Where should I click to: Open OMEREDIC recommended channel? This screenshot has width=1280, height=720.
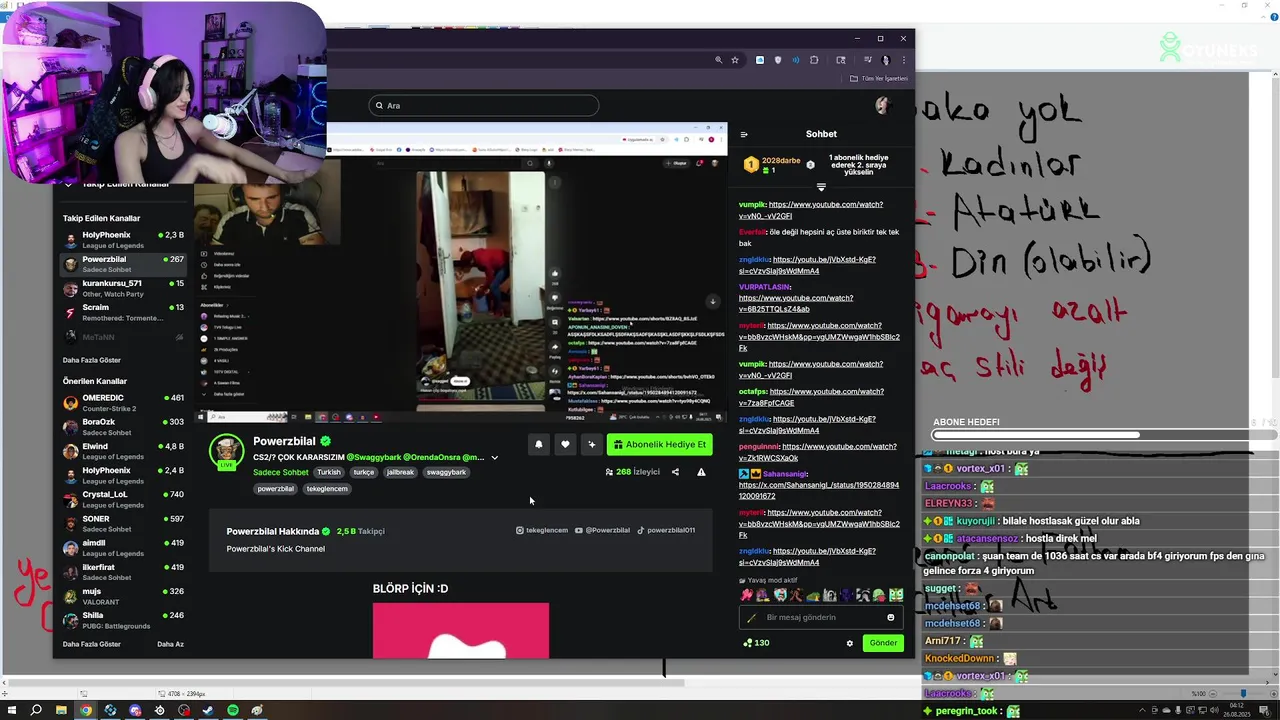coord(123,403)
